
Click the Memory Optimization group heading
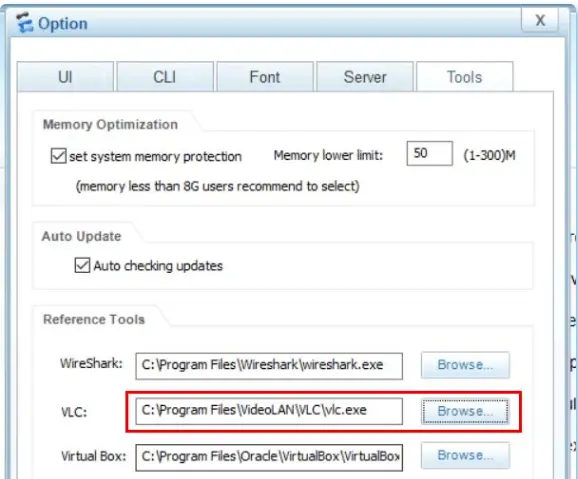click(110, 125)
